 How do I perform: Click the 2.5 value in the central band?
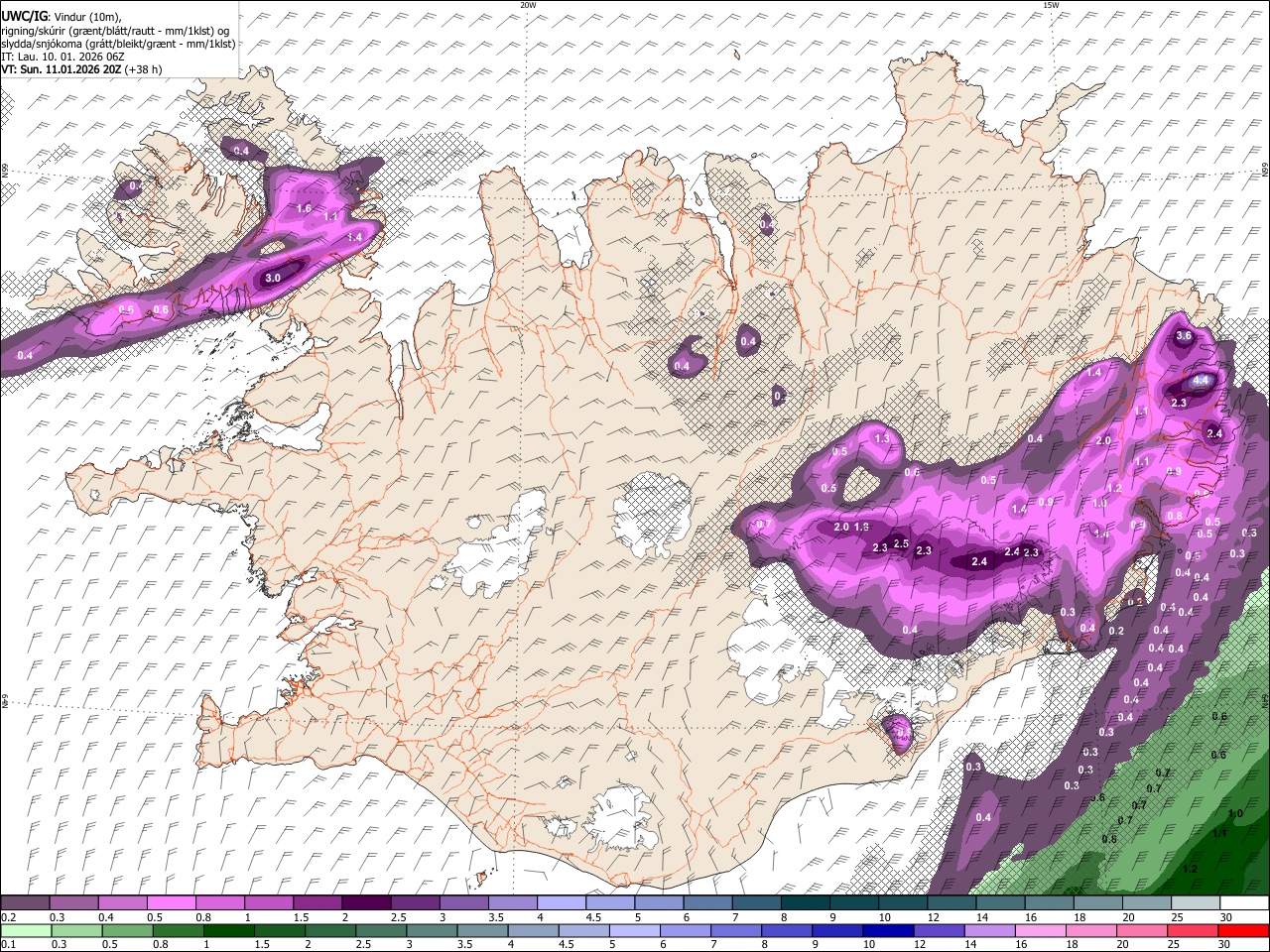(901, 543)
